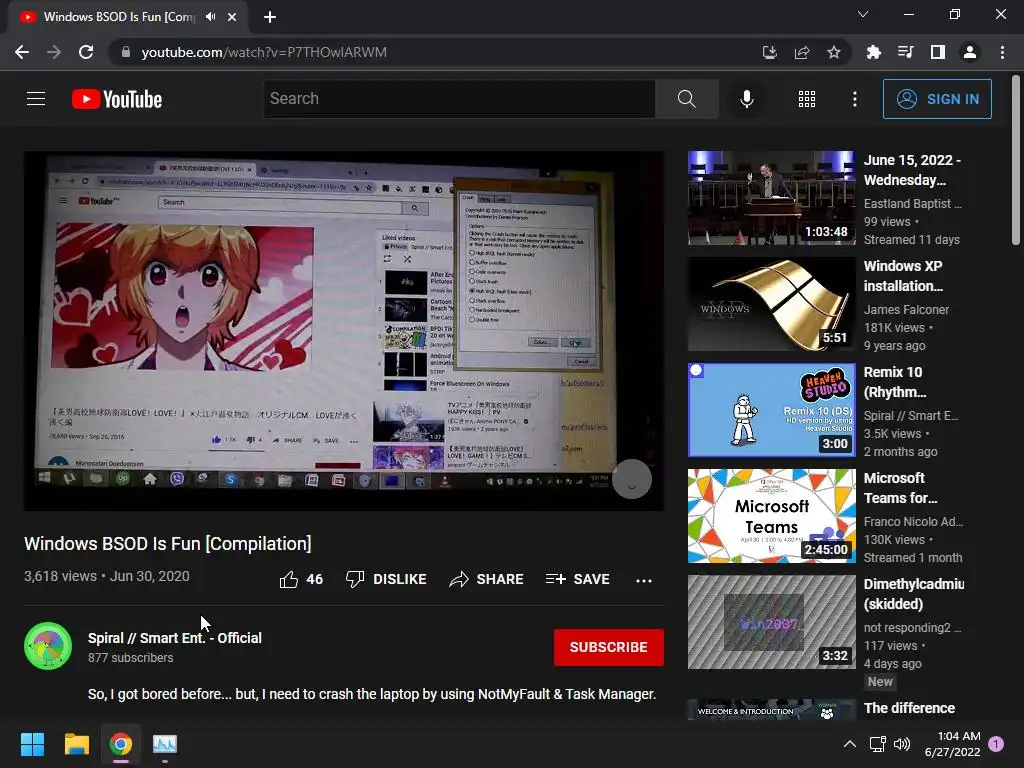Open Chrome from the taskbar
Image resolution: width=1024 pixels, height=768 pixels.
[x=121, y=744]
